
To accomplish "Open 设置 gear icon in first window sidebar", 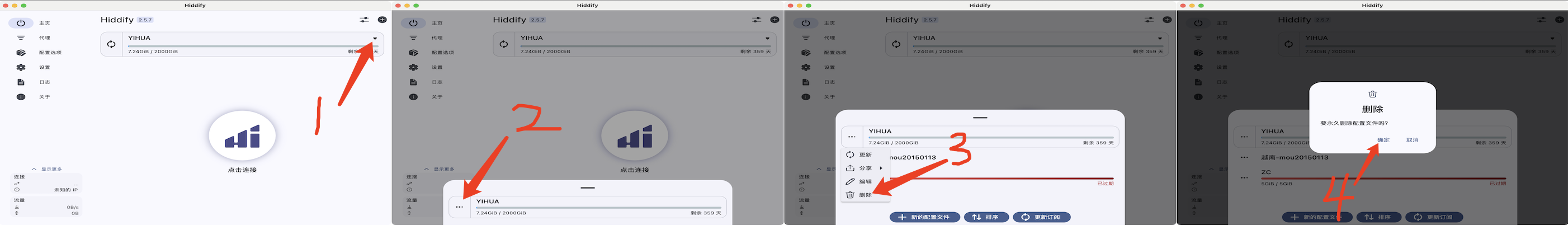I will pos(21,67).
